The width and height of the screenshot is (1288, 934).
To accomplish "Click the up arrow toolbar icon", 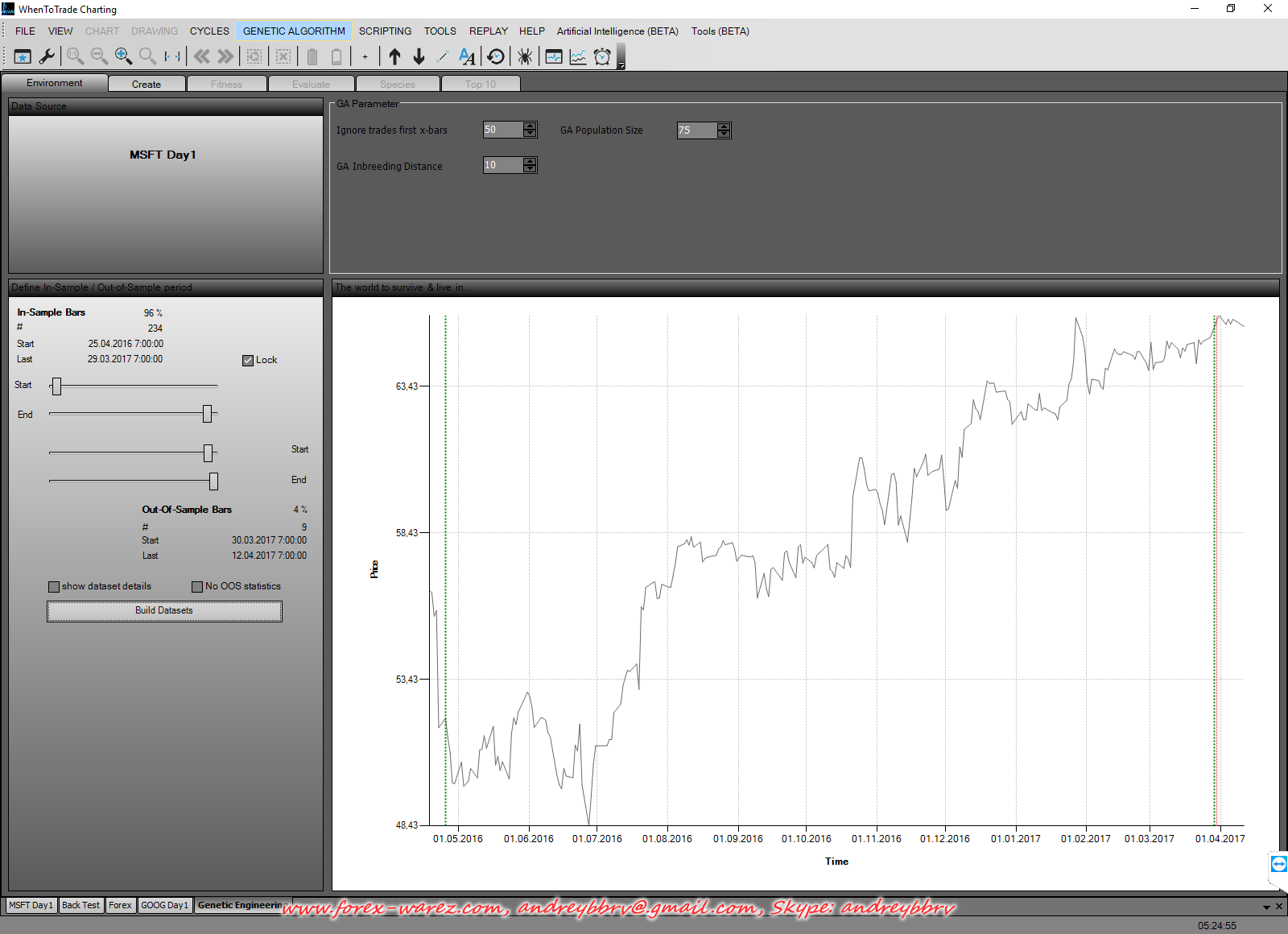I will click(394, 56).
